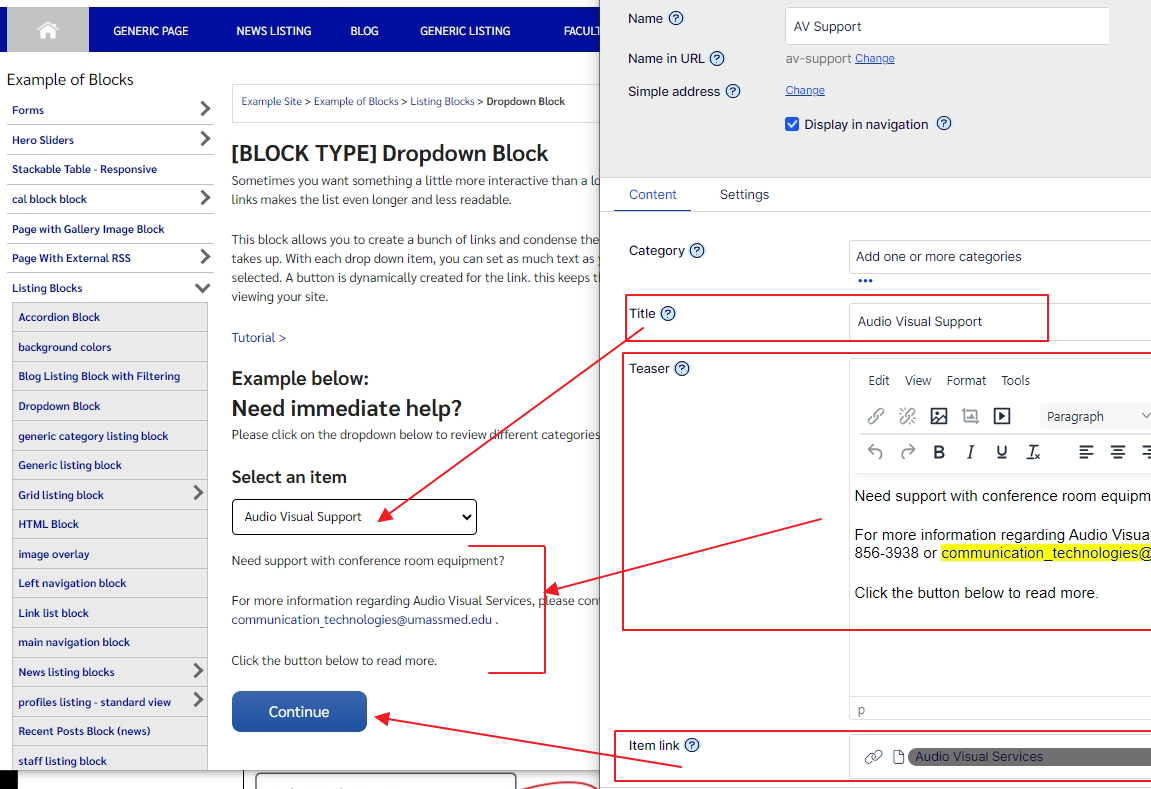Screen dimensions: 1151x789
Task: Click Change link next to av-support
Action: pyautogui.click(x=874, y=58)
